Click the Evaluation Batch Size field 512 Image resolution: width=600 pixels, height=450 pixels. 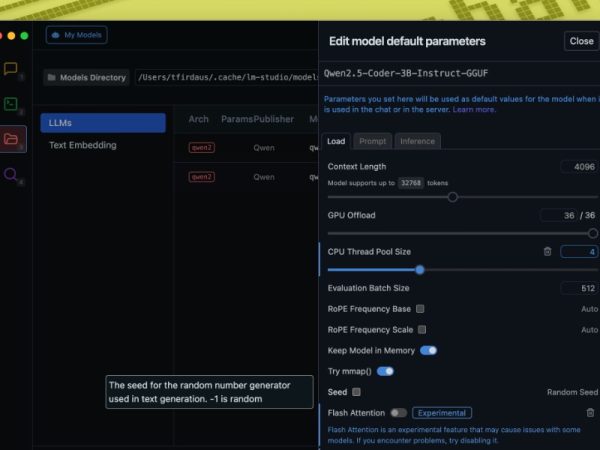579,288
